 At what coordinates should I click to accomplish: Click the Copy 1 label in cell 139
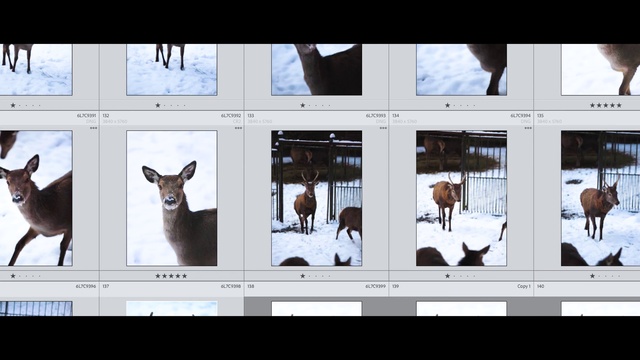(x=524, y=287)
